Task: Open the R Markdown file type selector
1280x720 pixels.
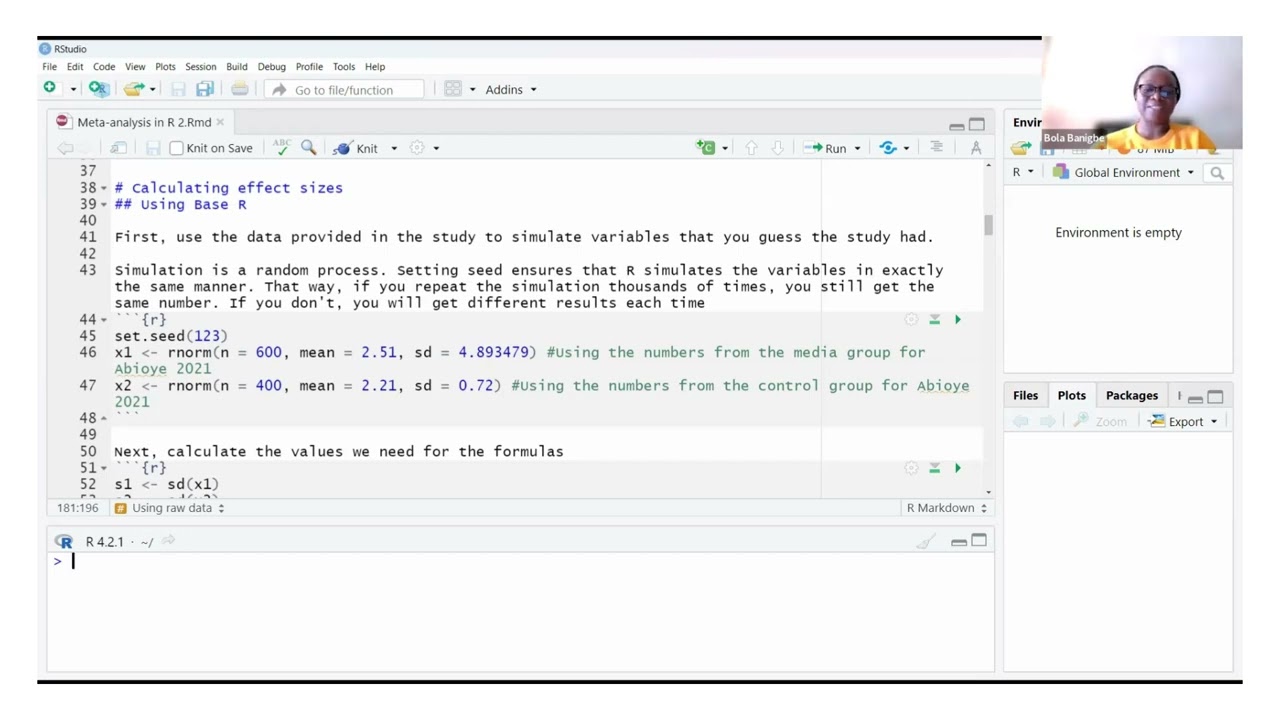Action: click(946, 508)
